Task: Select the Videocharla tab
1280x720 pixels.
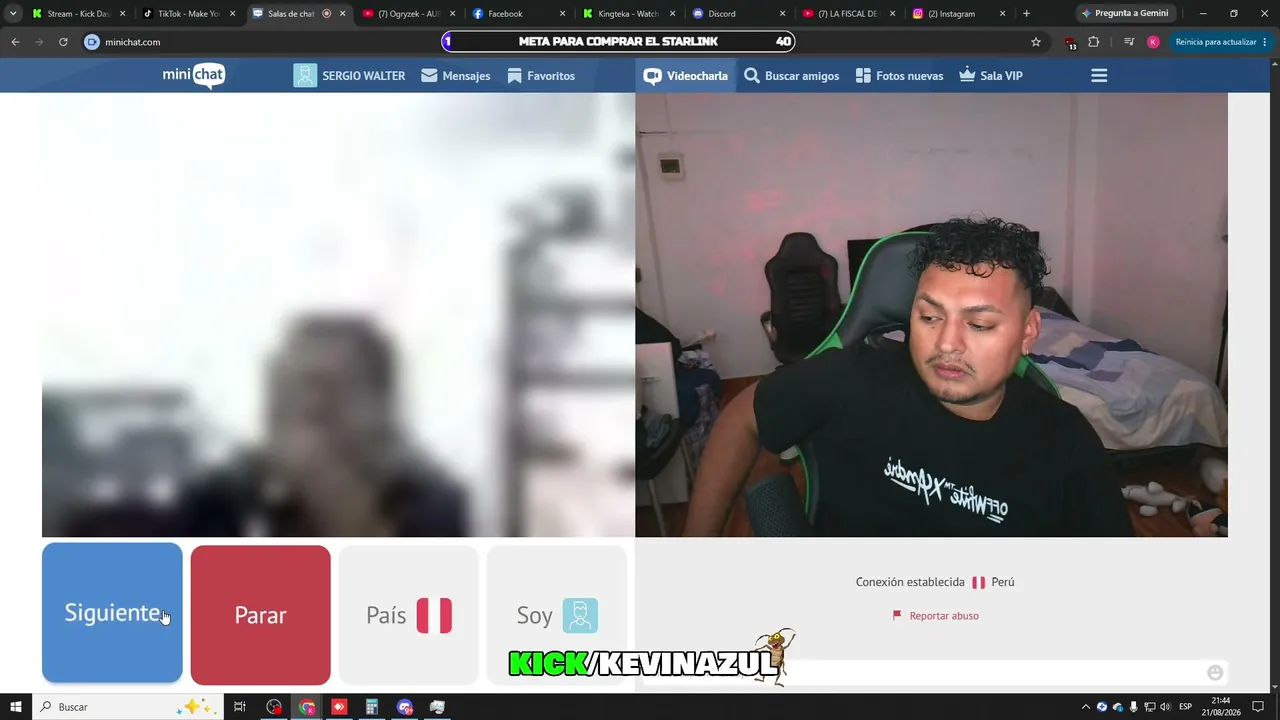Action: point(686,76)
